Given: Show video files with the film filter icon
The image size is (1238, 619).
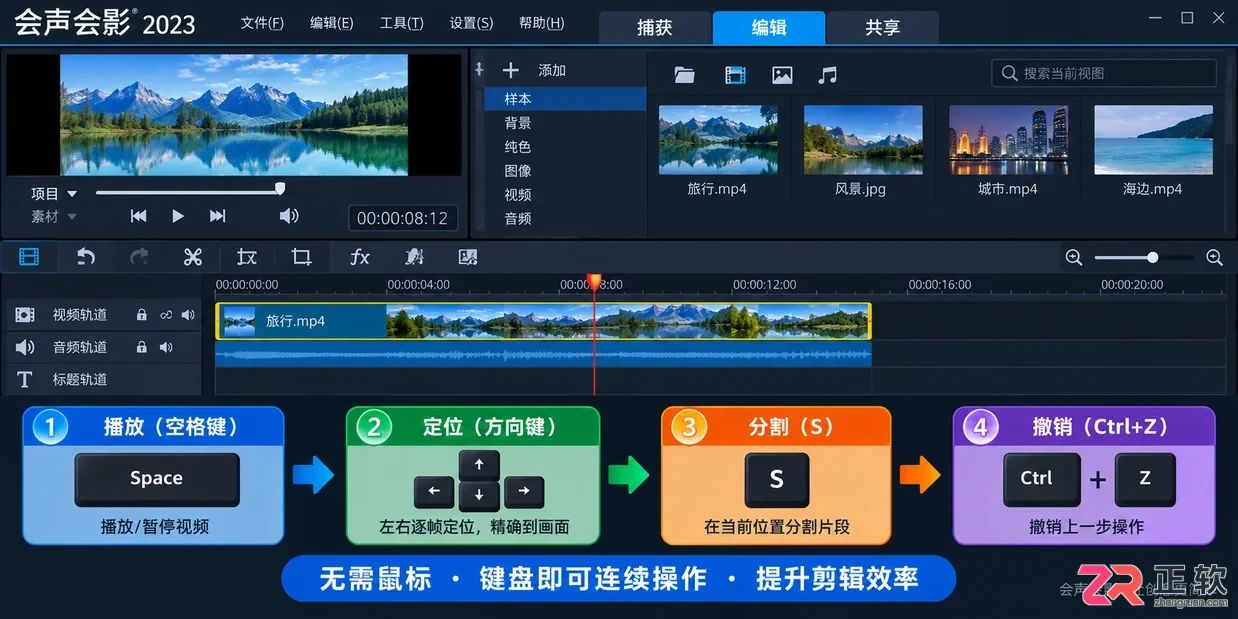Looking at the screenshot, I should click(736, 74).
